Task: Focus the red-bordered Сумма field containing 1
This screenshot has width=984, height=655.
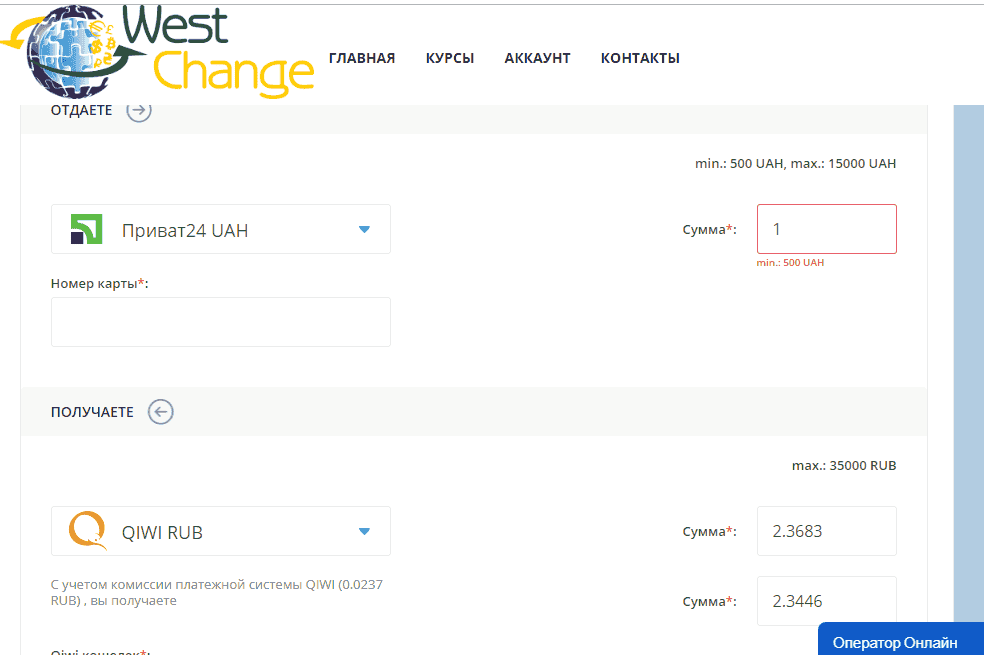Action: point(826,229)
